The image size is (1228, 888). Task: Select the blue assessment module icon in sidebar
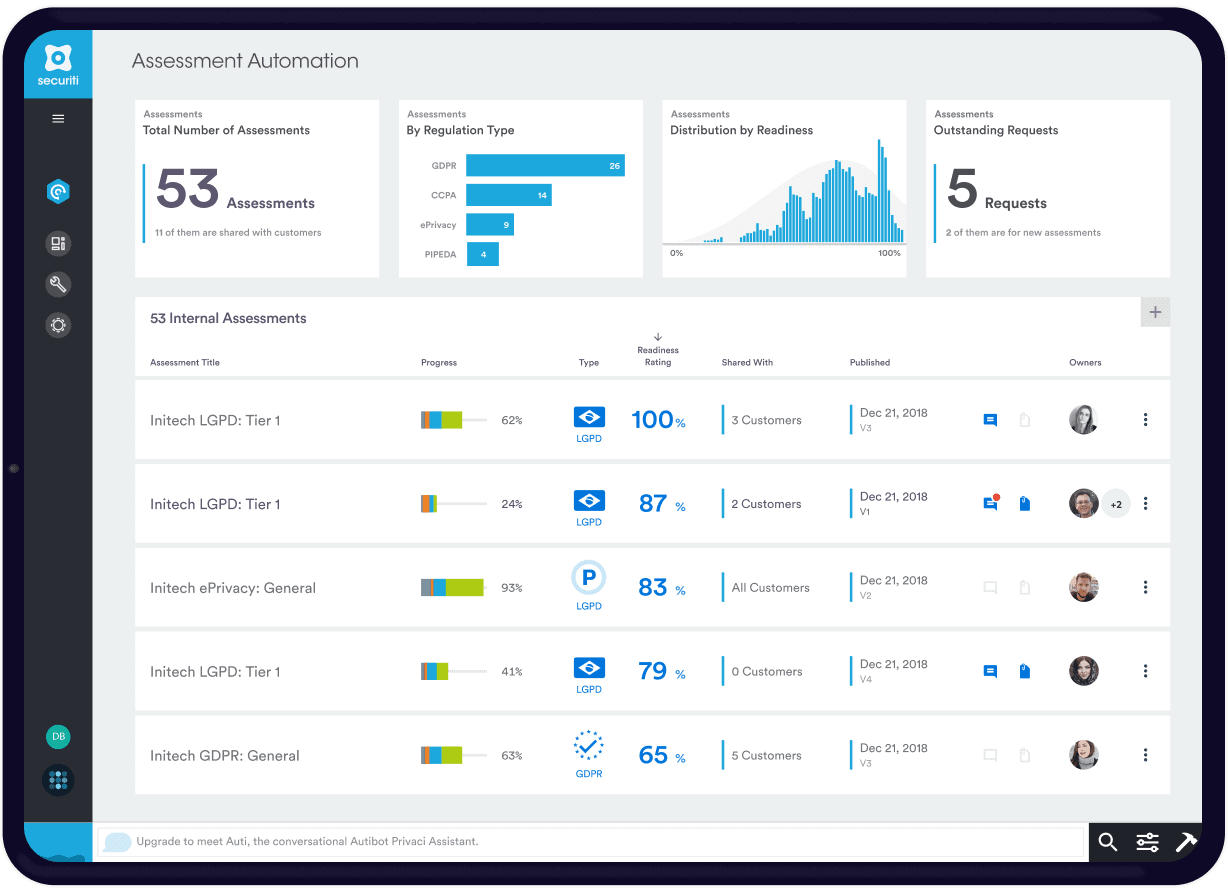point(57,190)
